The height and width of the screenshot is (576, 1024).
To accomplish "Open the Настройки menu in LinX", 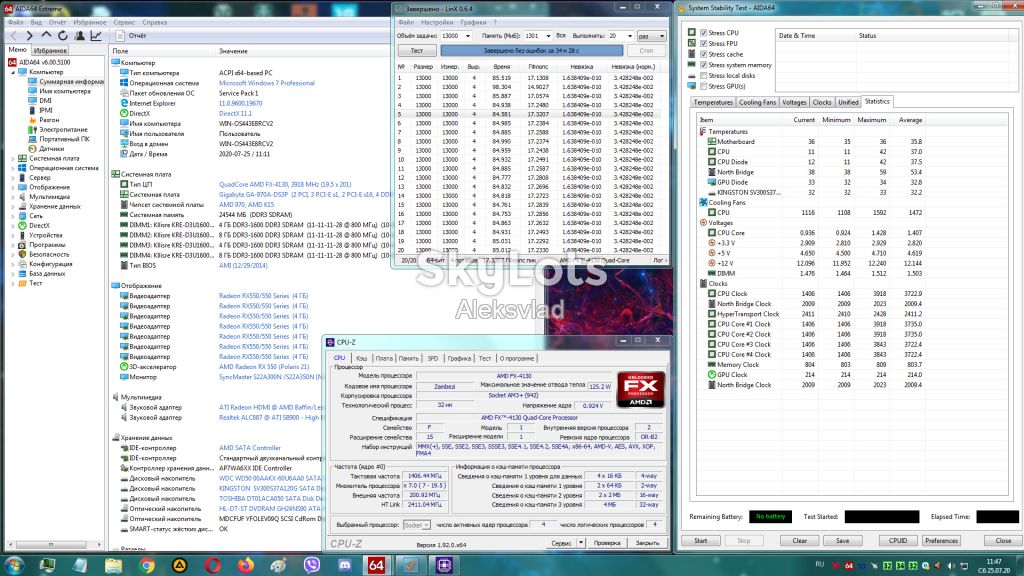I will tap(437, 22).
